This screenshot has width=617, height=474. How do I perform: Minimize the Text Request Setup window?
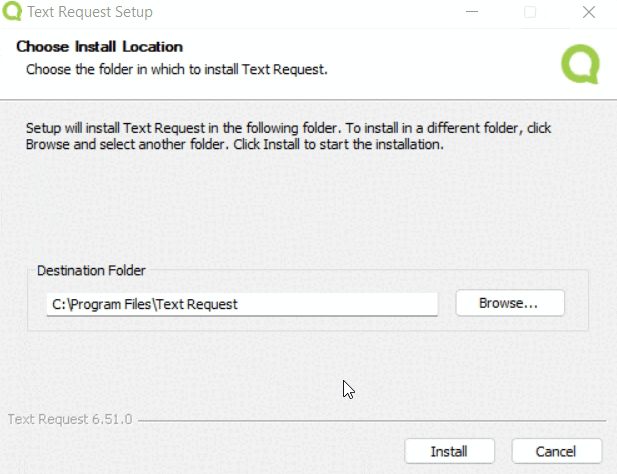point(478,13)
